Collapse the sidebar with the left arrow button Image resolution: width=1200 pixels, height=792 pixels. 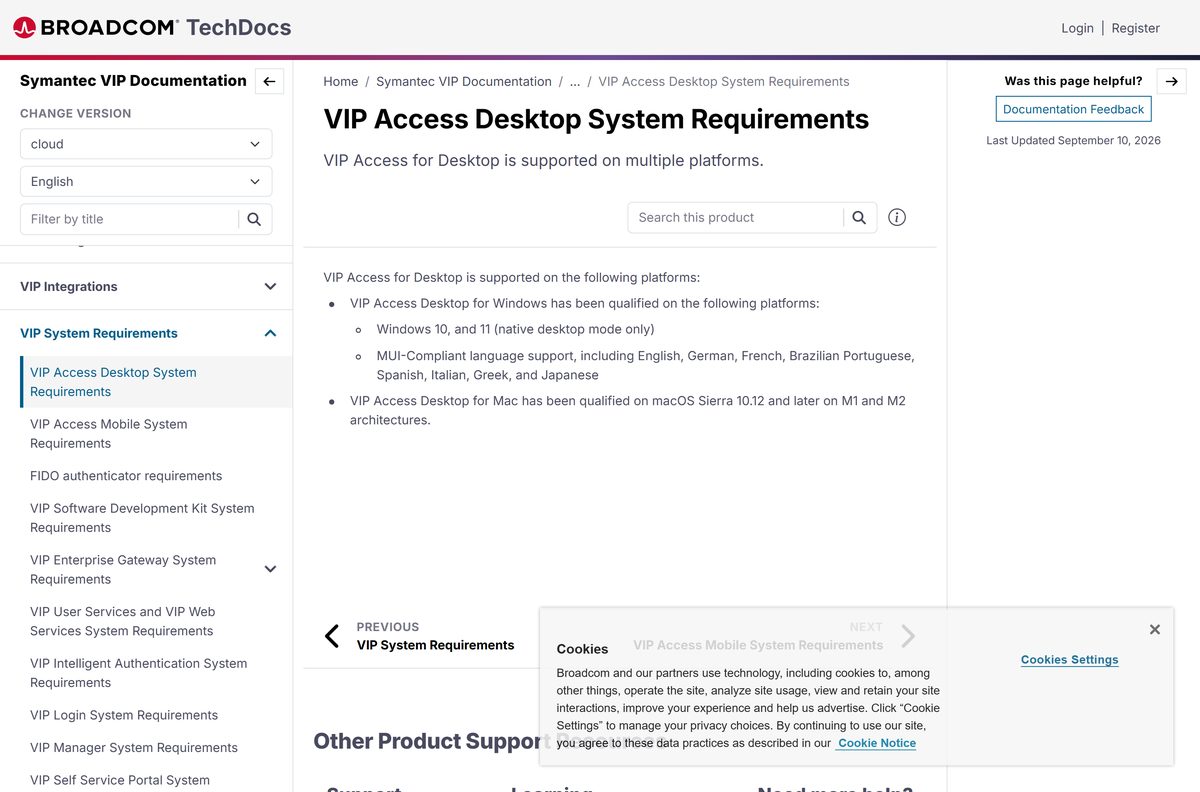point(269,82)
